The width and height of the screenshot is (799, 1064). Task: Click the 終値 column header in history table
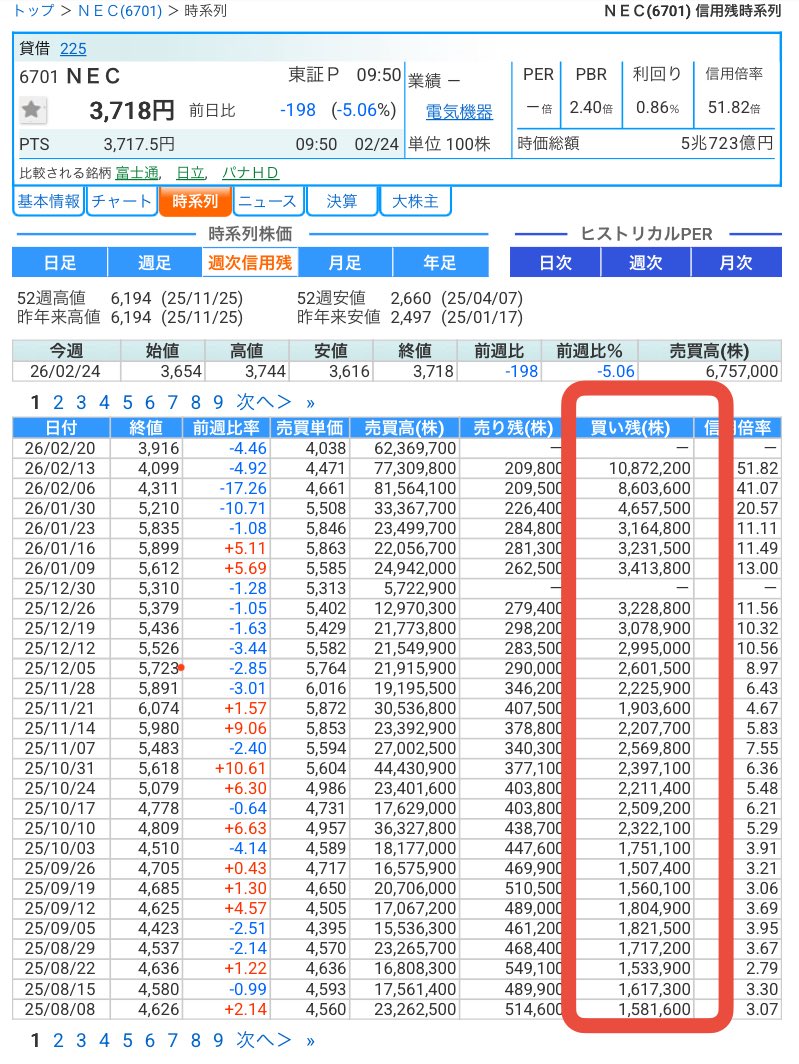click(x=146, y=428)
